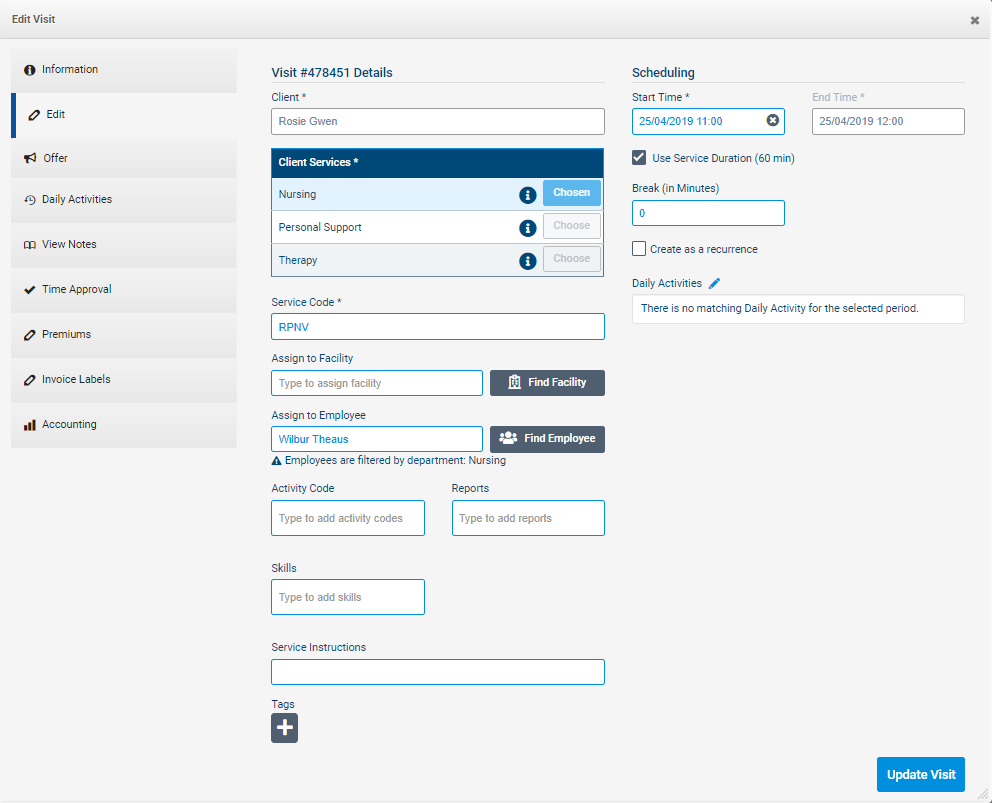Click the Service Instructions text field
Screen dimensions: 992x803
[x=437, y=672]
